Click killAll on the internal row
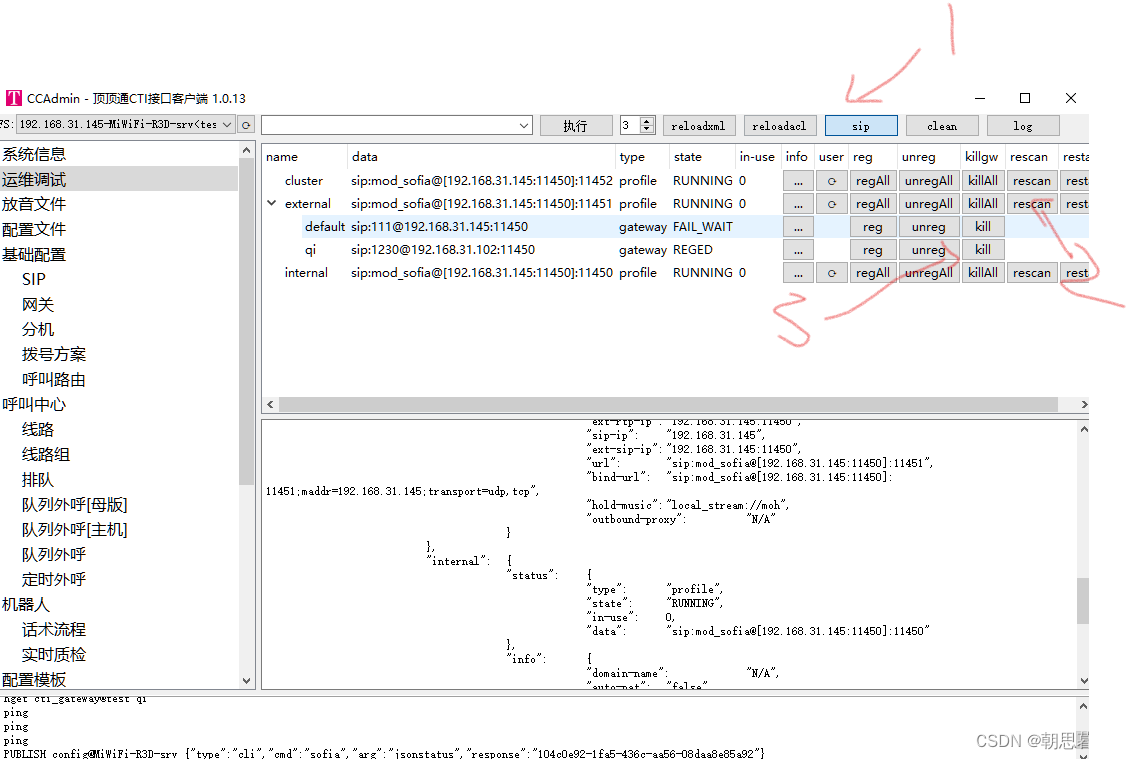The image size is (1127, 759). click(983, 273)
